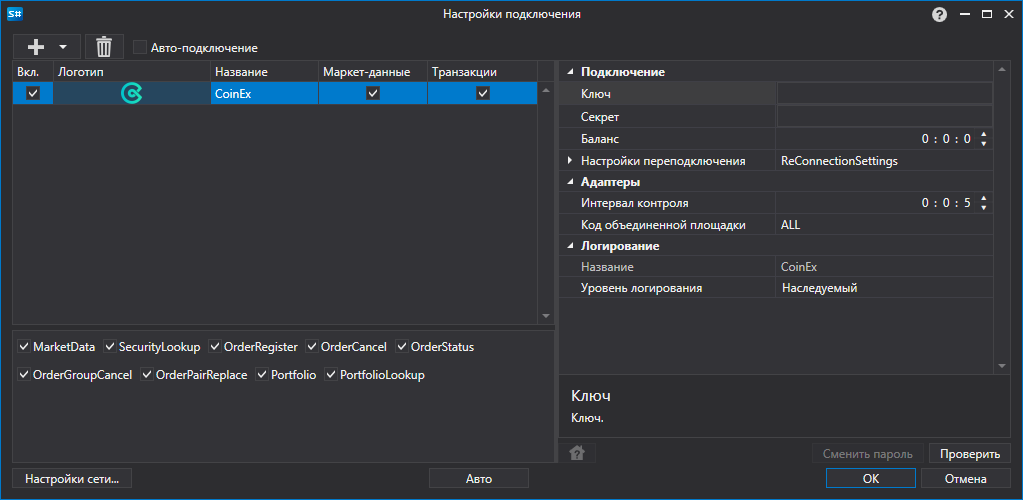
Task: Uncheck the PortfolioLookup checkbox
Action: [x=331, y=375]
